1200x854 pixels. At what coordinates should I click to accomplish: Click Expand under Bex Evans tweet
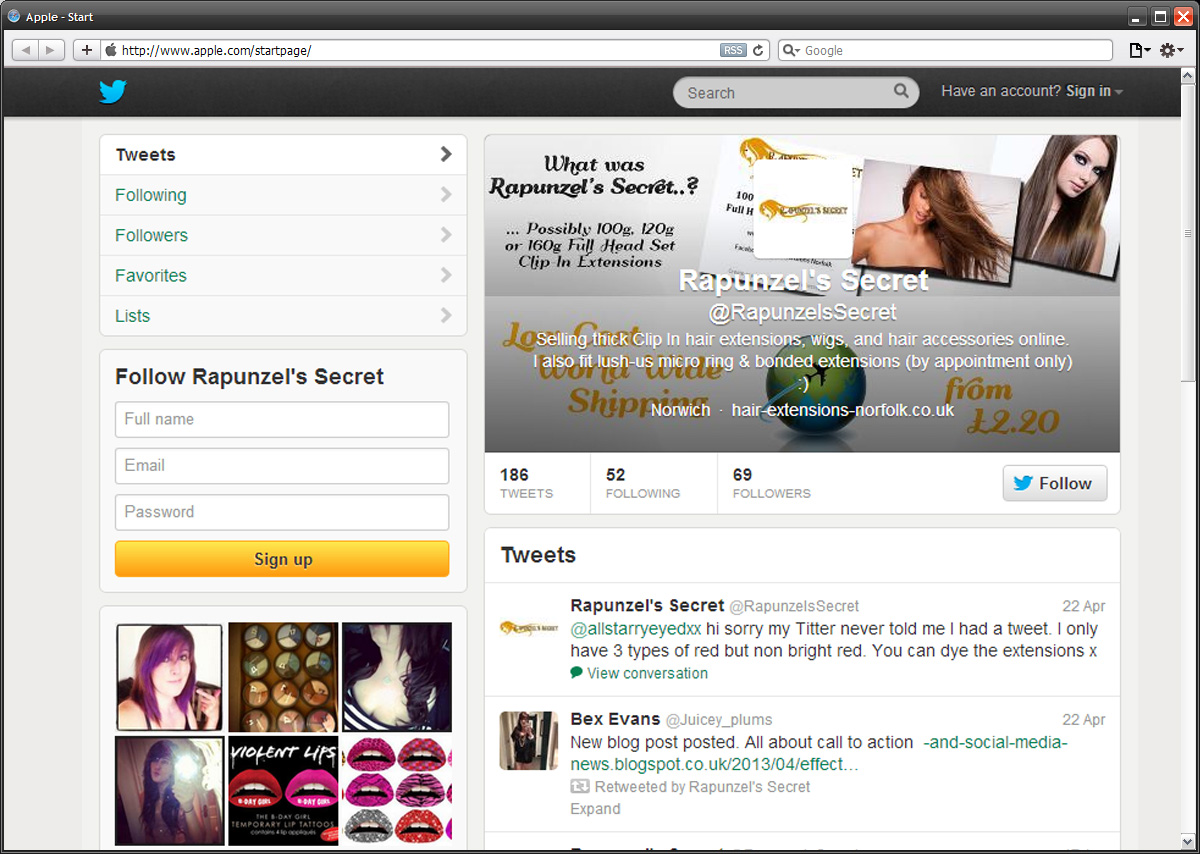(x=595, y=808)
